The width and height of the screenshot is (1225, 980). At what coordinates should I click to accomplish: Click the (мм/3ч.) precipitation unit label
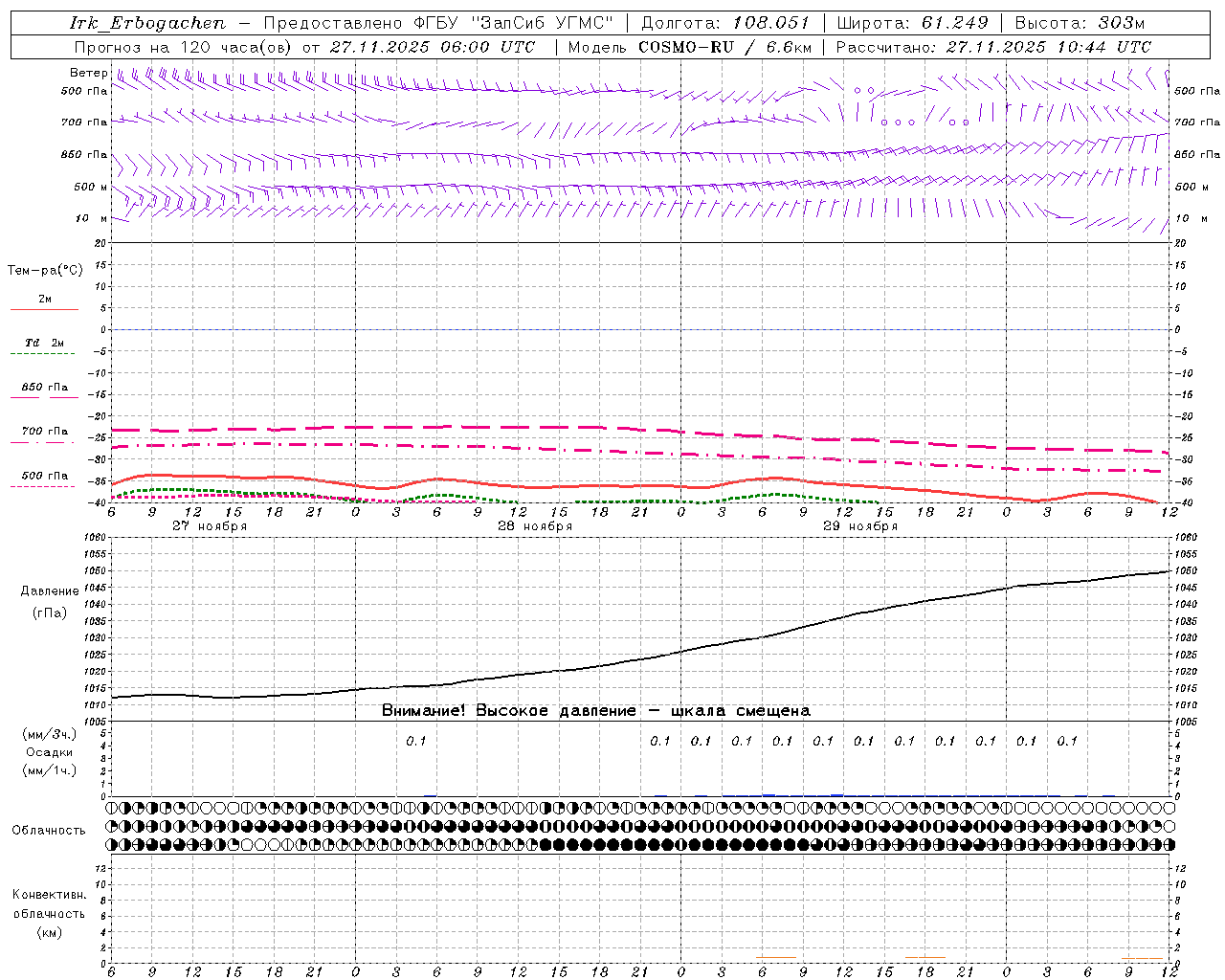coord(50,734)
